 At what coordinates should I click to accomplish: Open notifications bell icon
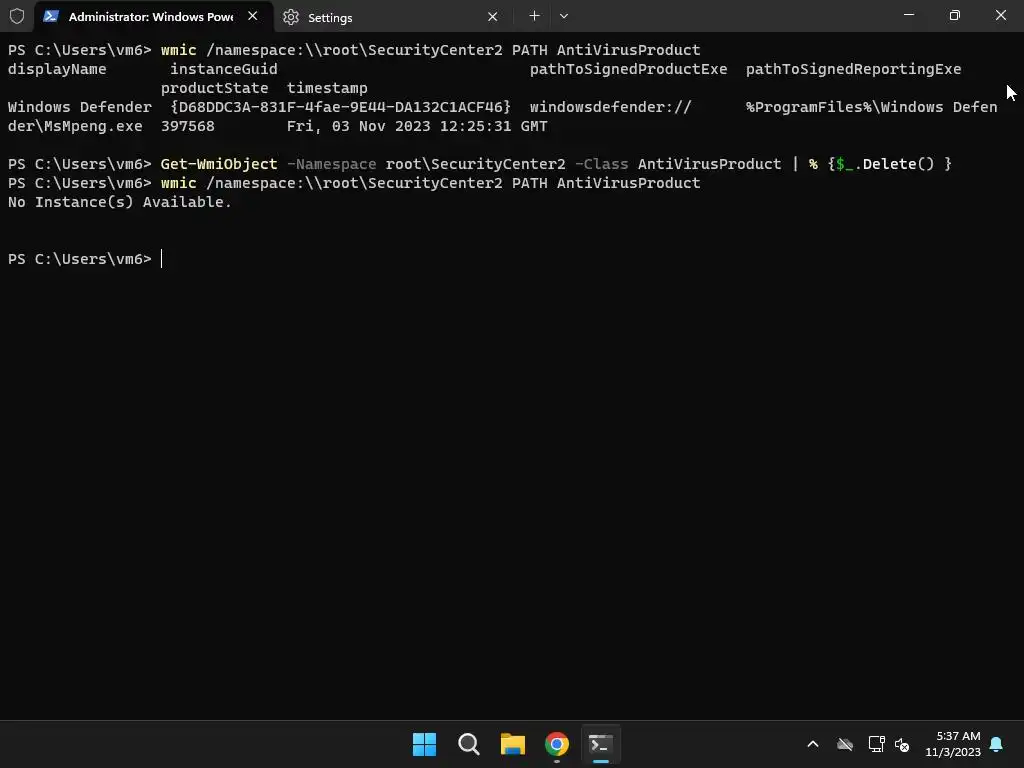[x=996, y=744]
